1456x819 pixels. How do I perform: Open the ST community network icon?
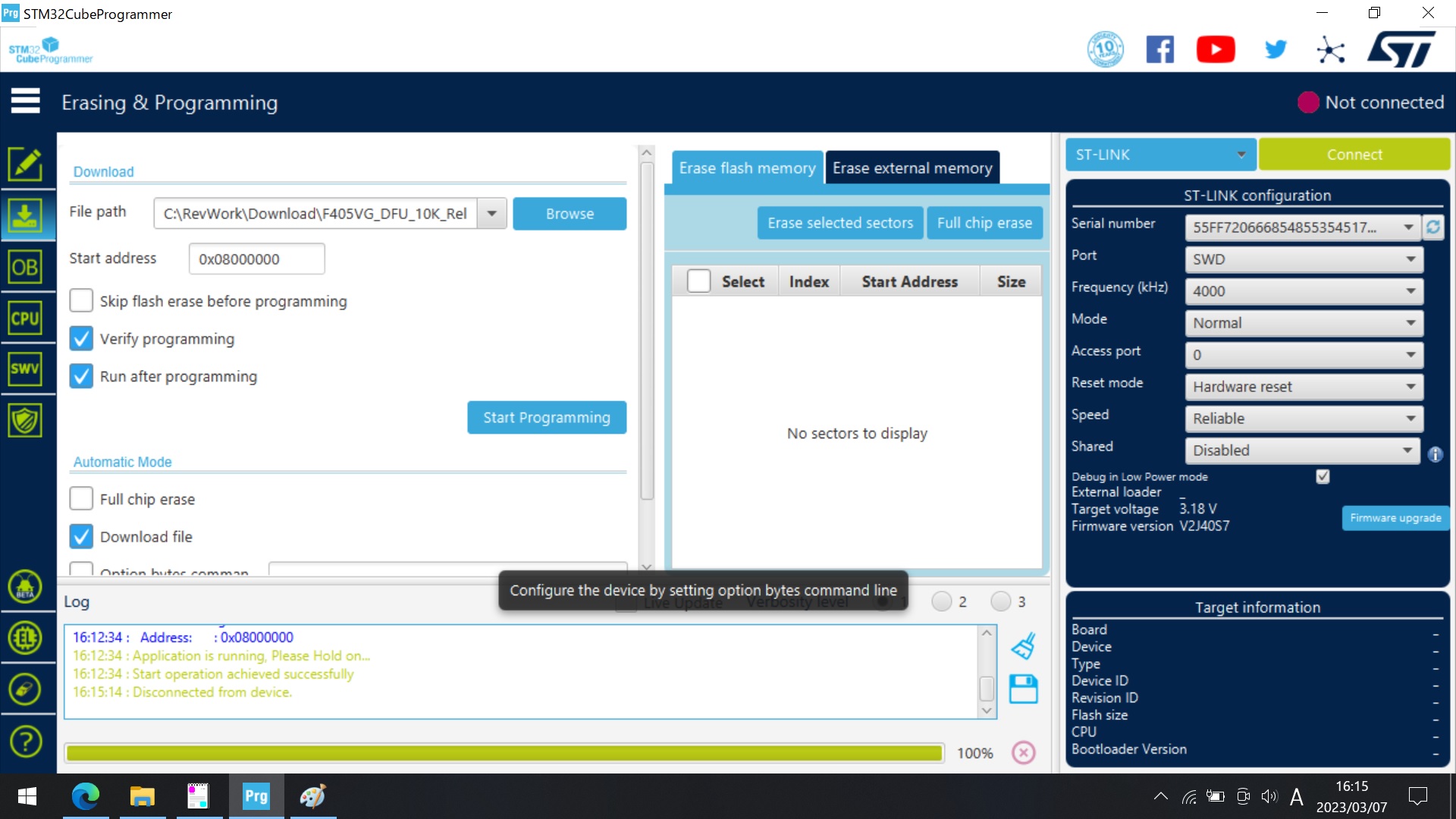coord(1331,50)
